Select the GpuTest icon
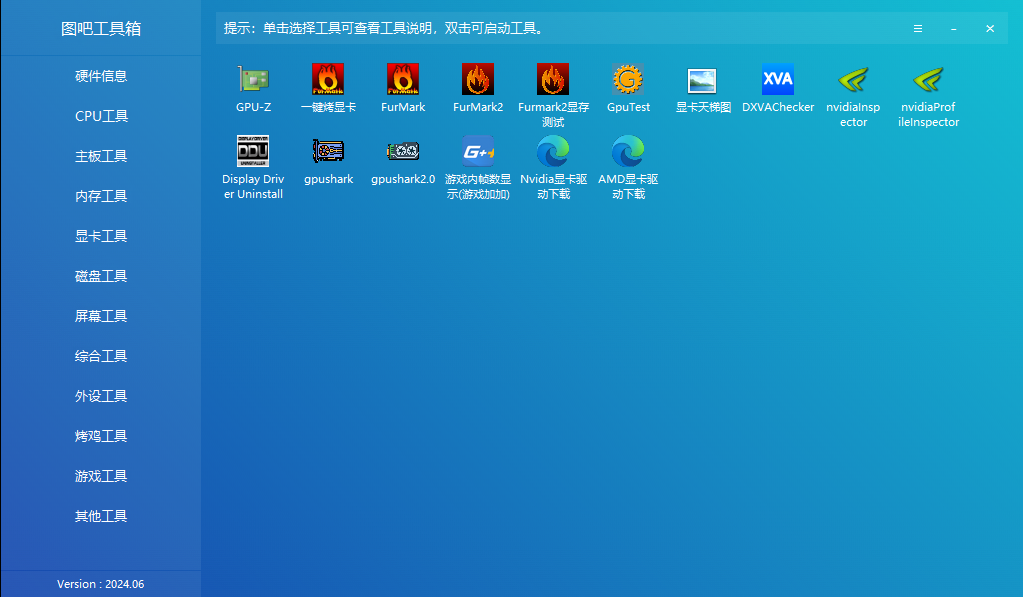 (x=628, y=80)
